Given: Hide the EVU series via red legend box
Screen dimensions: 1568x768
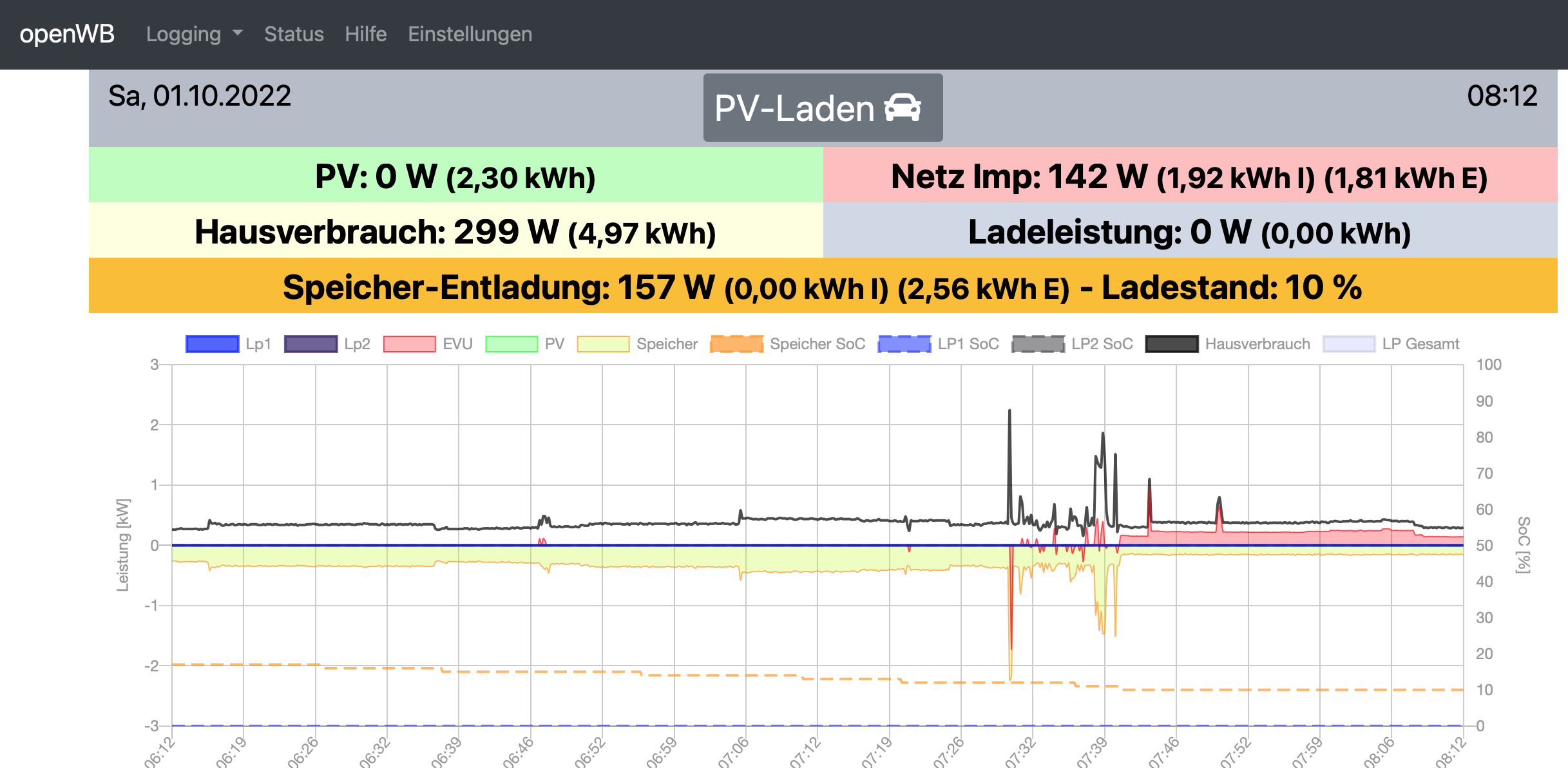Looking at the screenshot, I should pos(409,344).
